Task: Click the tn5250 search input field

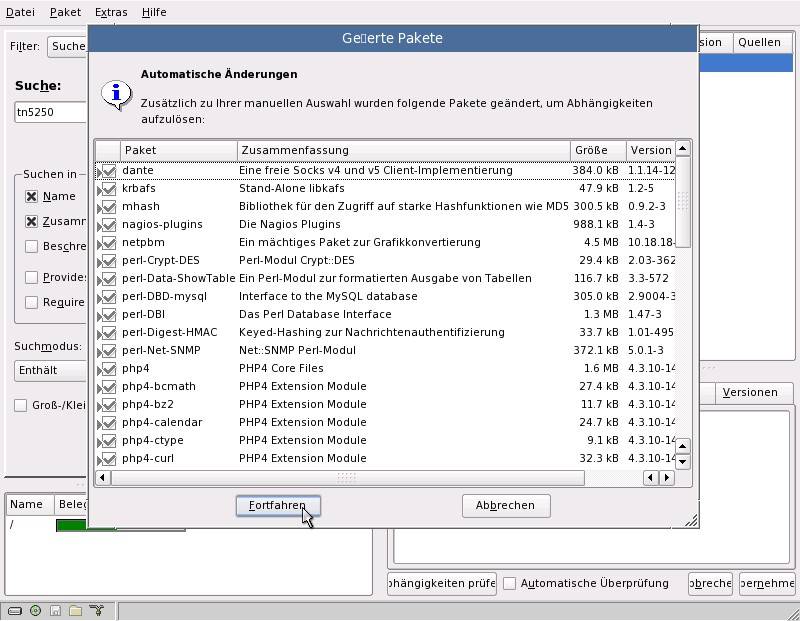Action: click(51, 112)
